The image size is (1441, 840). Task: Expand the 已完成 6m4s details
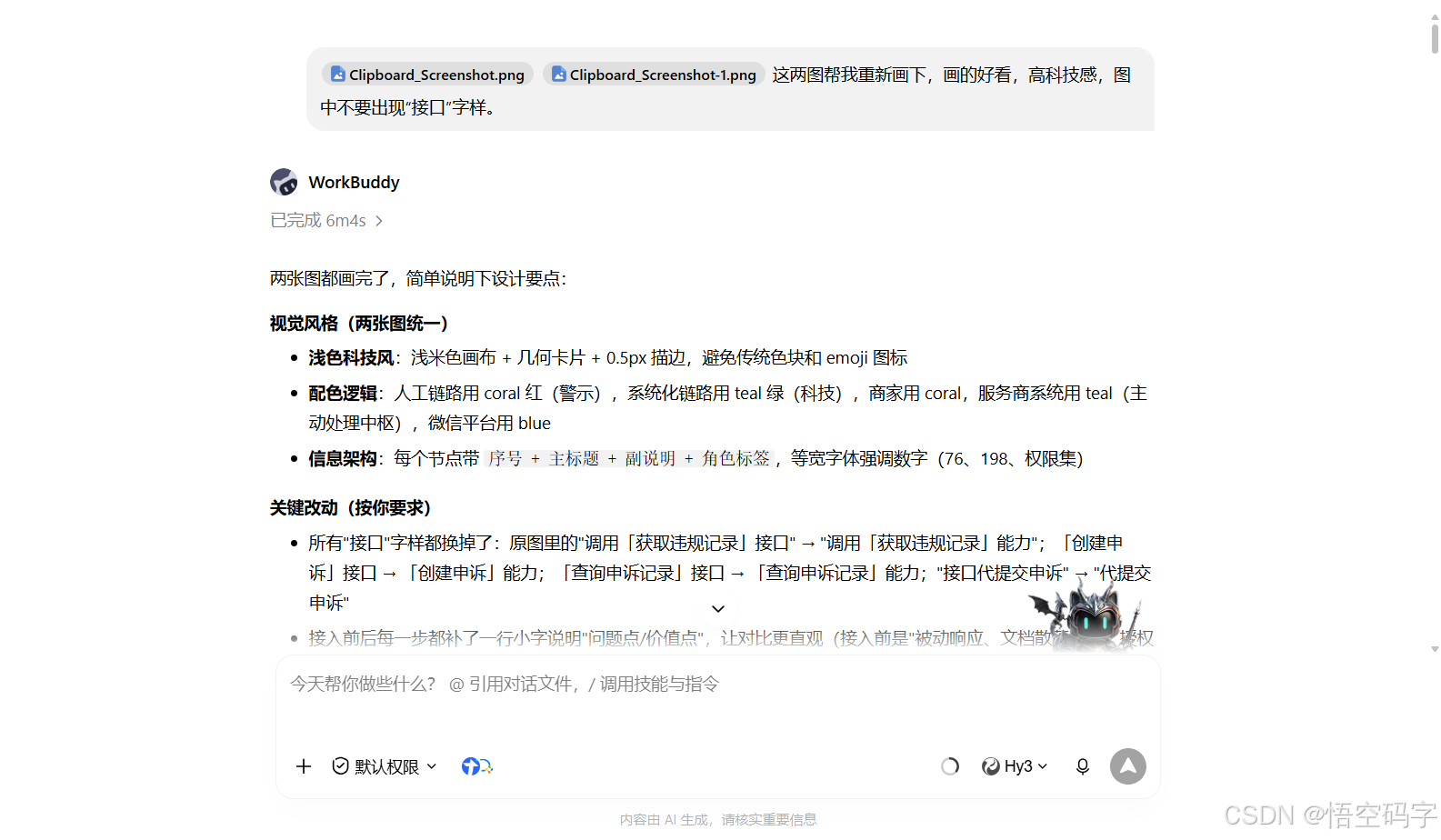326,221
